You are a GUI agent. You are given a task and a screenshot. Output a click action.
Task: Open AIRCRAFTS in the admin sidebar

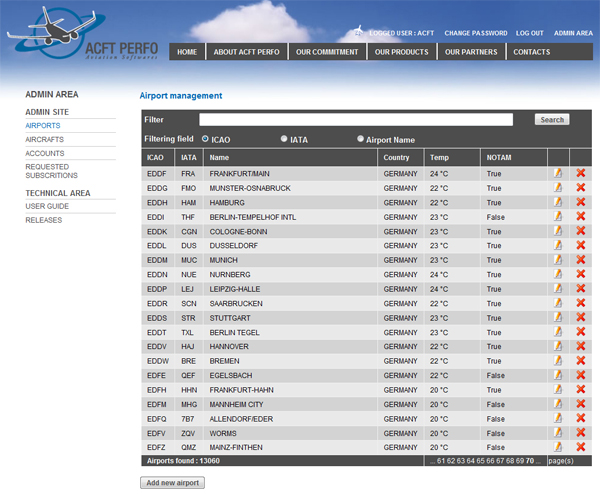(x=44, y=139)
